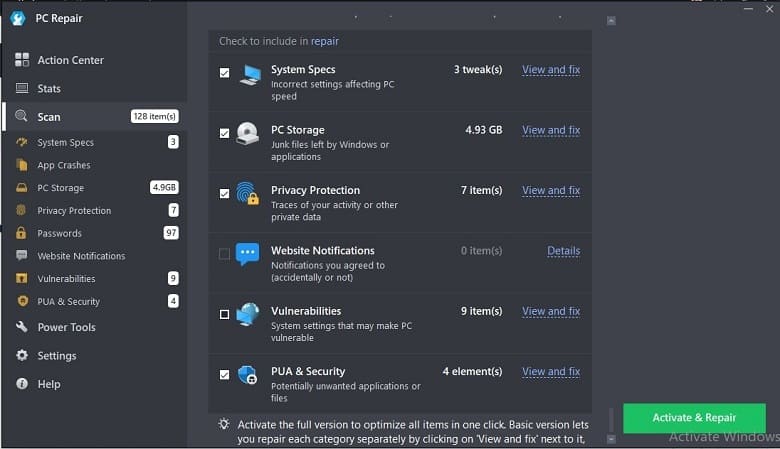This screenshot has height=449, width=780.
Task: Click the Website Notifications chat bubble icon
Action: tap(247, 254)
